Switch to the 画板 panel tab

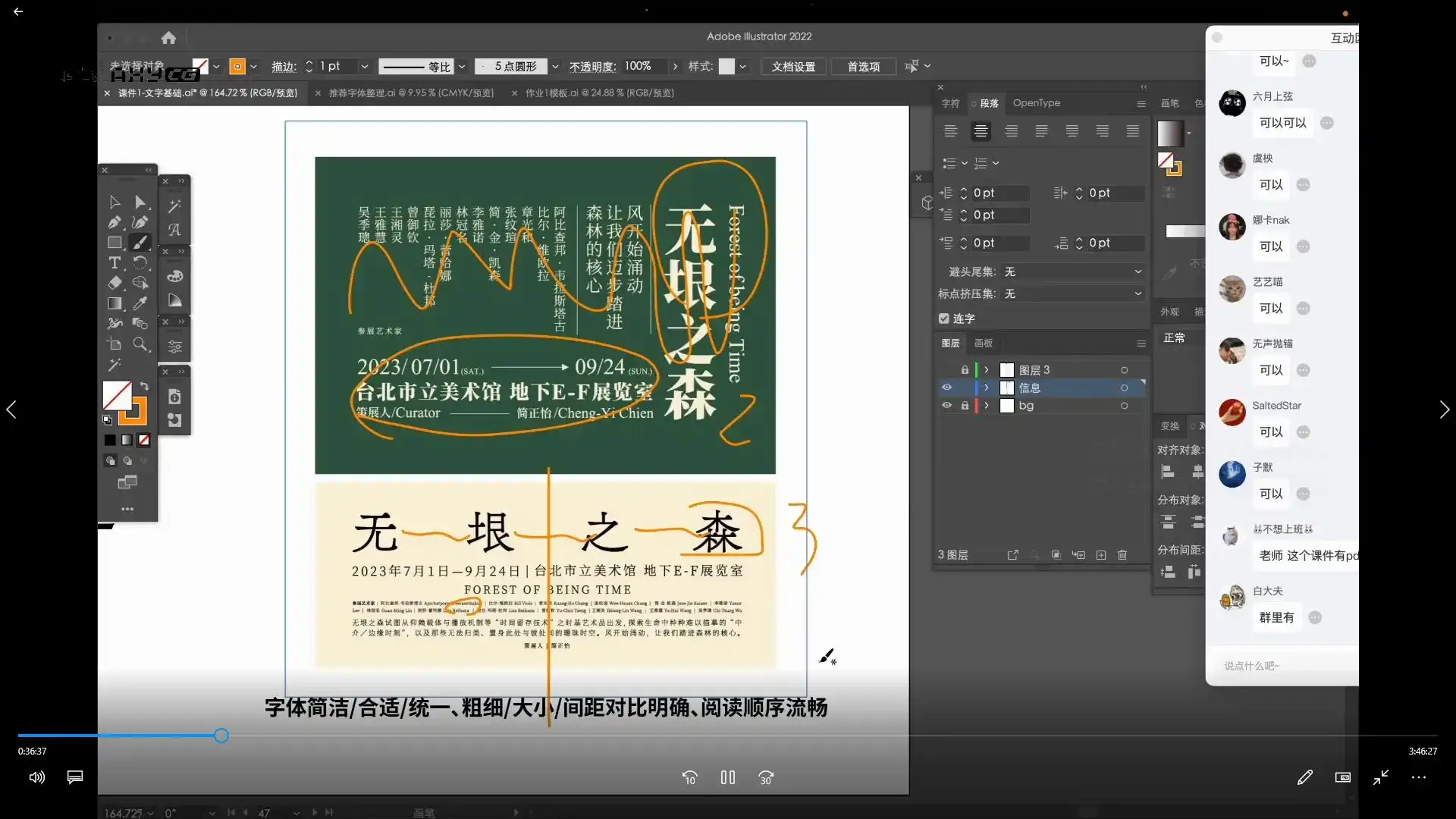click(984, 343)
